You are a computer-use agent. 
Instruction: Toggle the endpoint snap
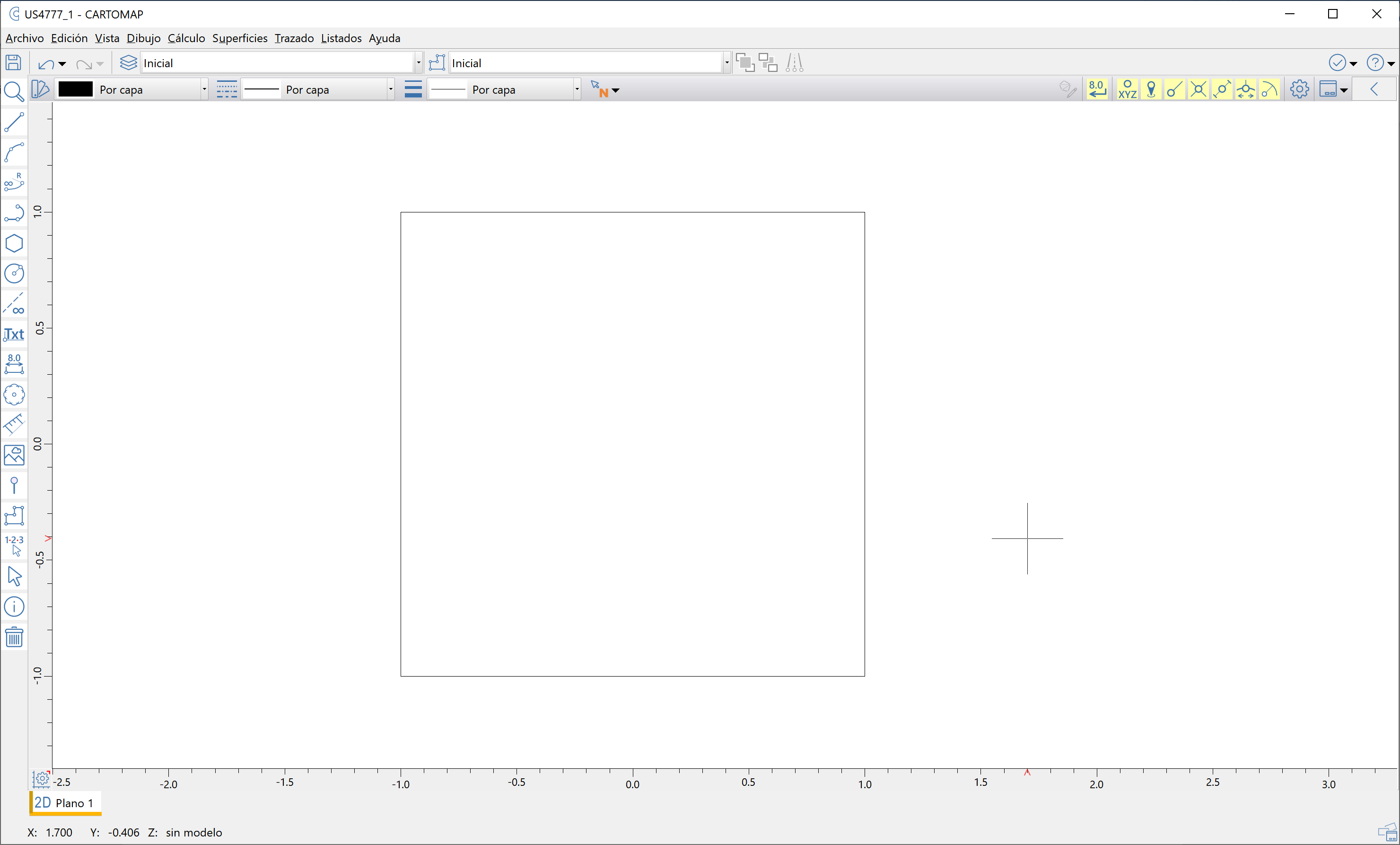pyautogui.click(x=1174, y=89)
